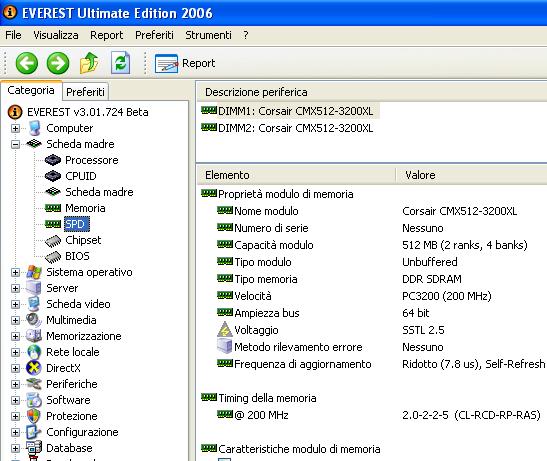Select DIMM2 Corsair CMX512-3200XL entry
The height and width of the screenshot is (461, 547).
click(x=287, y=128)
